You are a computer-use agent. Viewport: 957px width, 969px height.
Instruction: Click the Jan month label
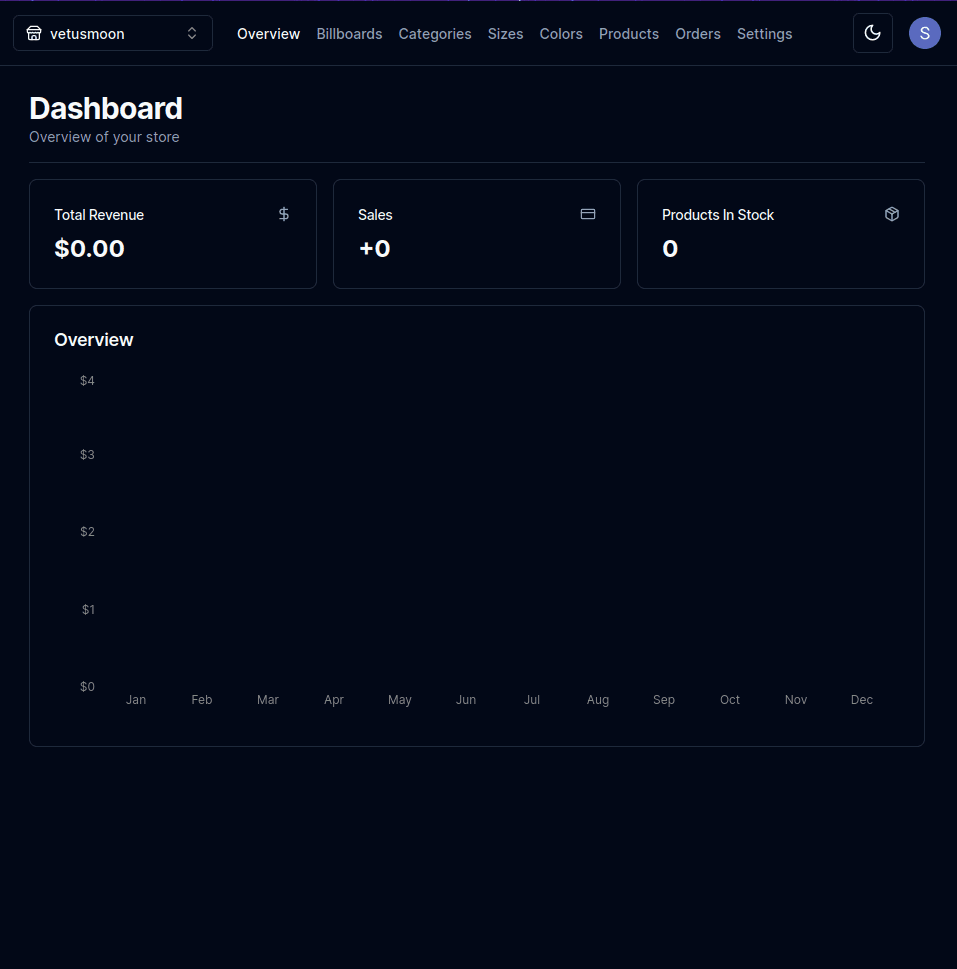pos(136,700)
